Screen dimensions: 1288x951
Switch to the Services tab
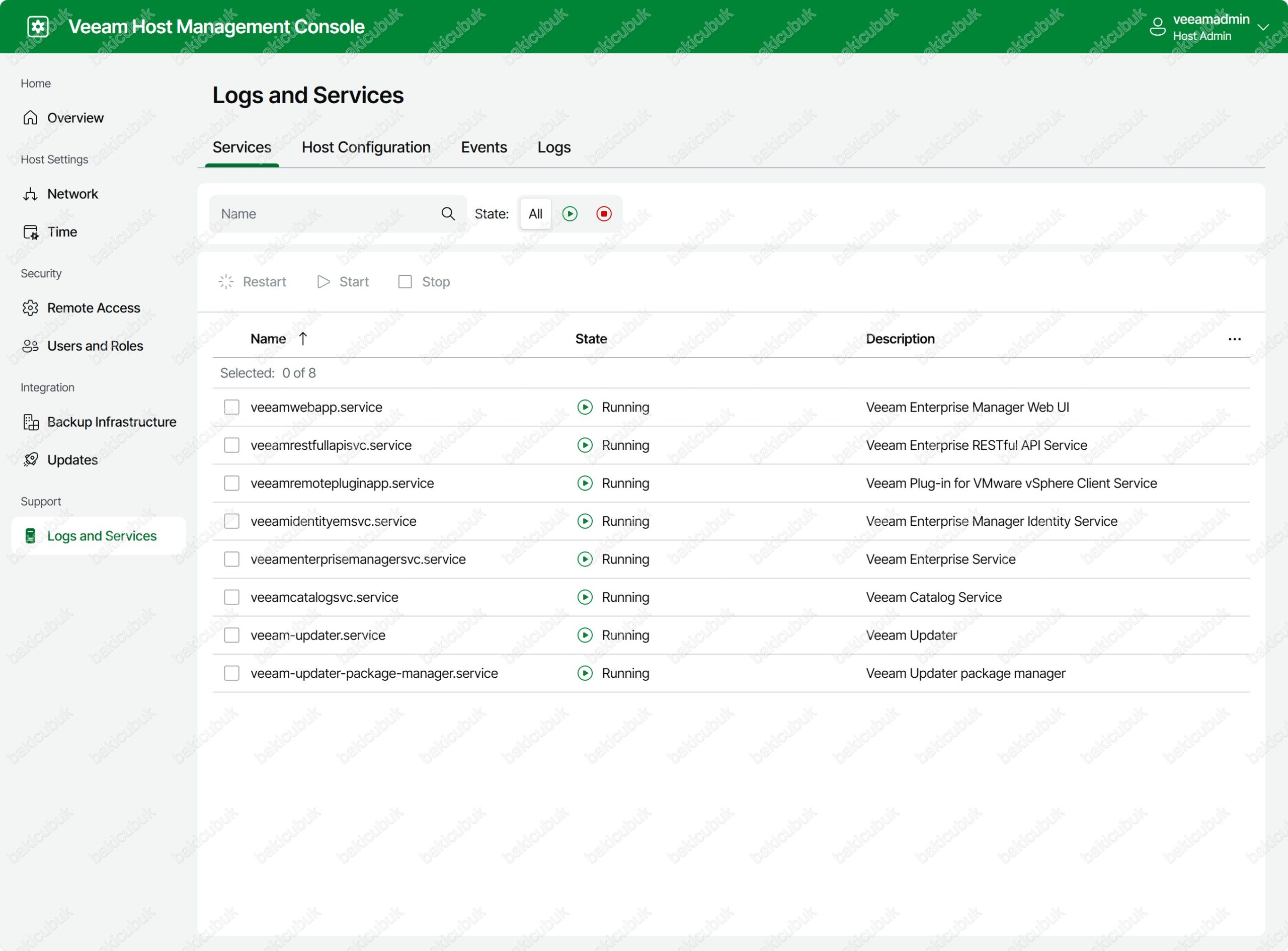tap(242, 147)
